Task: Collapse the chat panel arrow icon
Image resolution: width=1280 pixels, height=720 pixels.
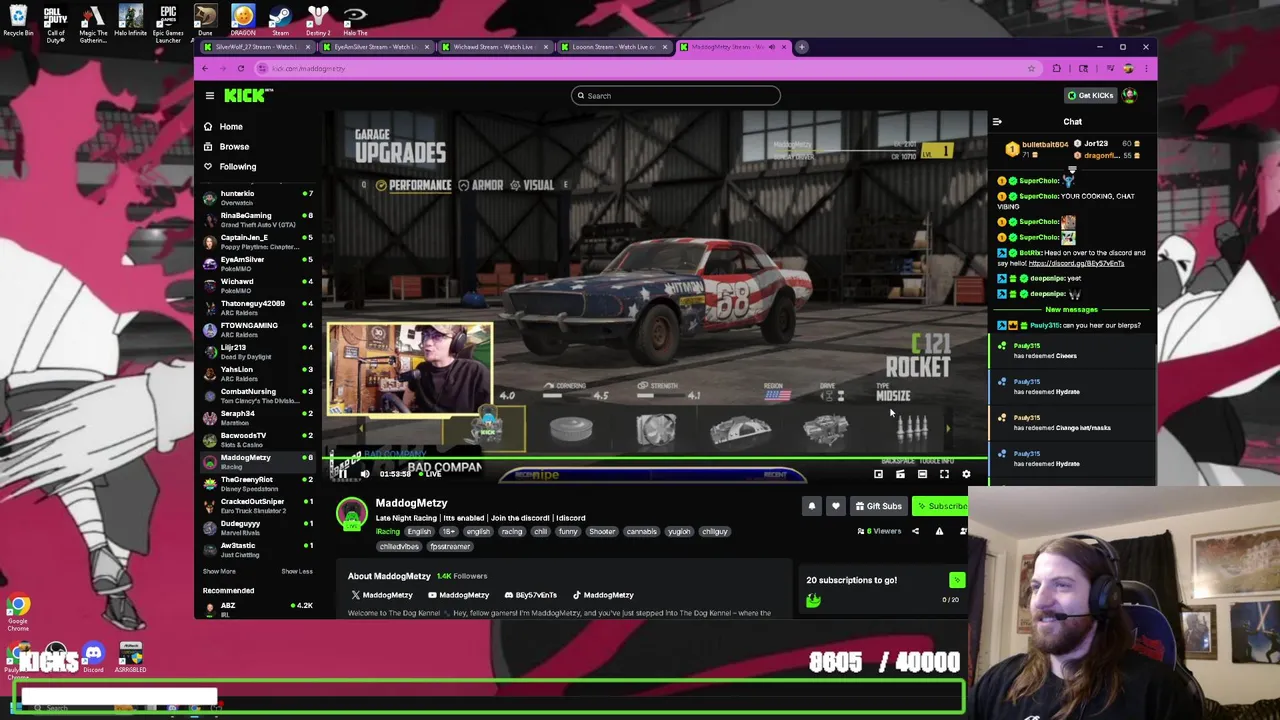Action: [x=997, y=122]
